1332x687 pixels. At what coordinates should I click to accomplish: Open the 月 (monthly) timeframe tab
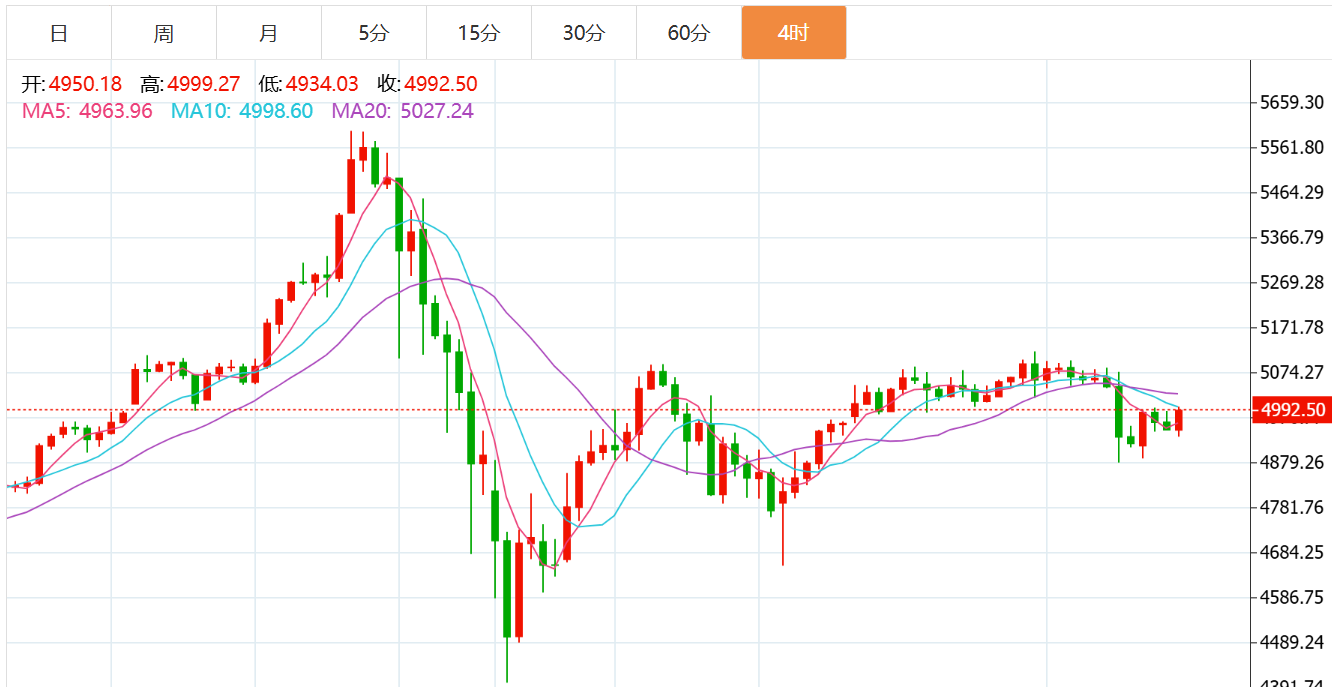pos(268,33)
